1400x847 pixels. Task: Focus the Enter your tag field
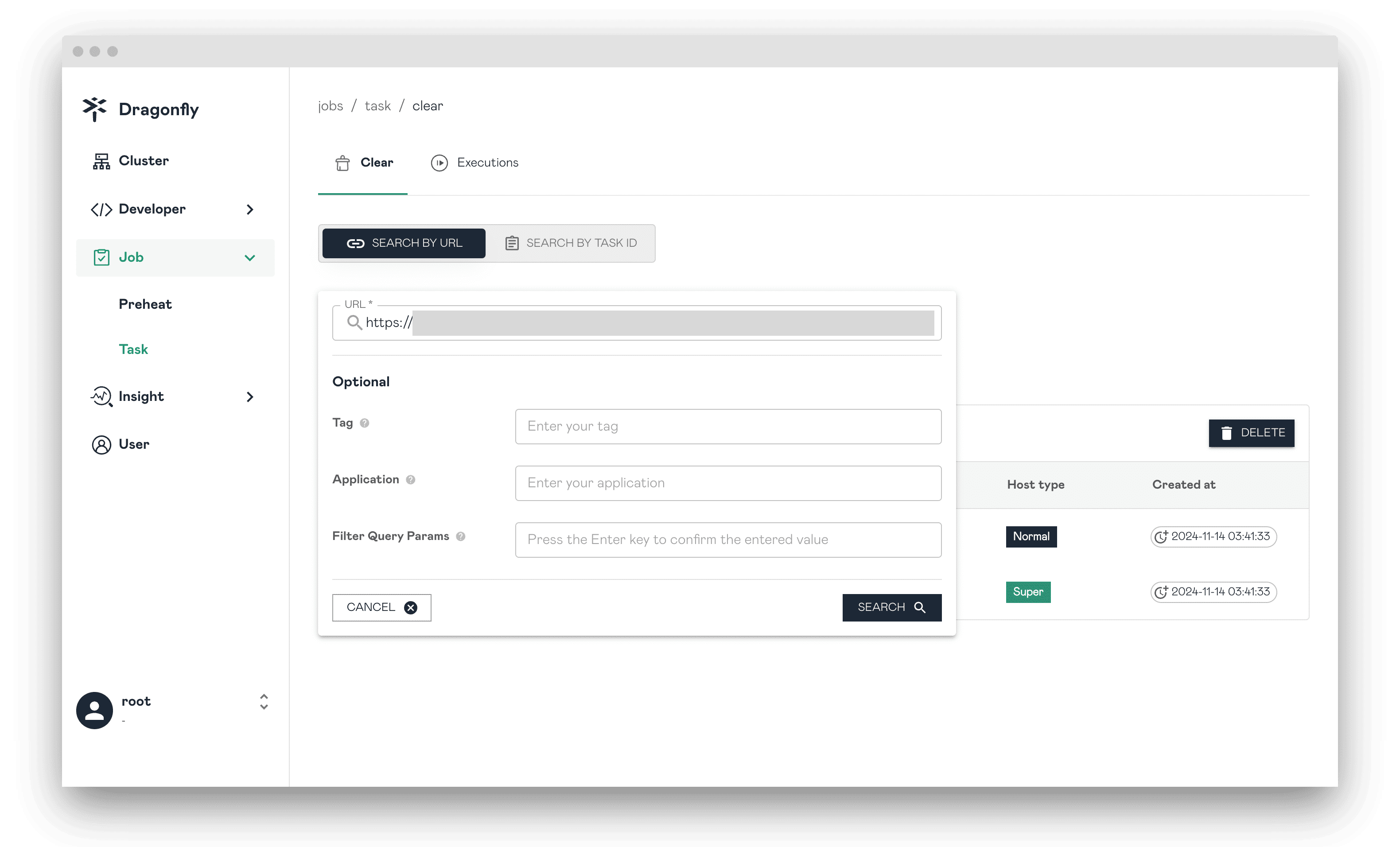click(x=728, y=427)
